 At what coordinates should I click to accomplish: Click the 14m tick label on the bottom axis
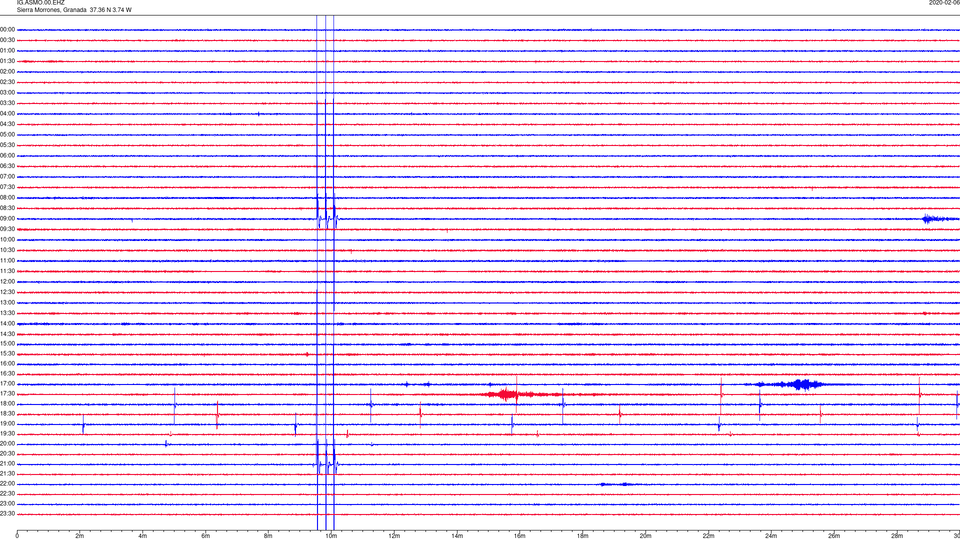tap(457, 536)
